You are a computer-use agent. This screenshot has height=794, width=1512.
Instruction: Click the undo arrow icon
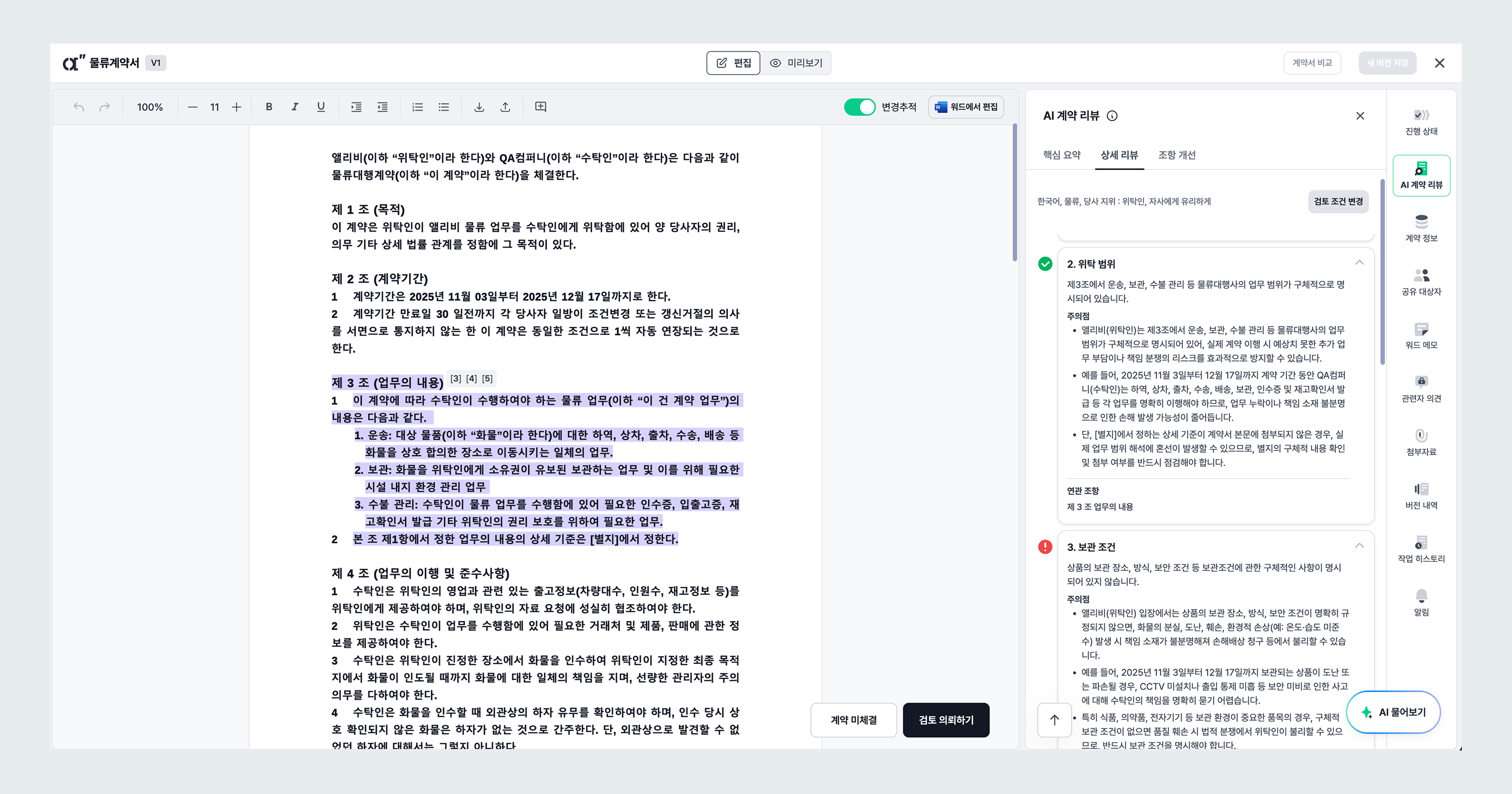click(x=79, y=107)
